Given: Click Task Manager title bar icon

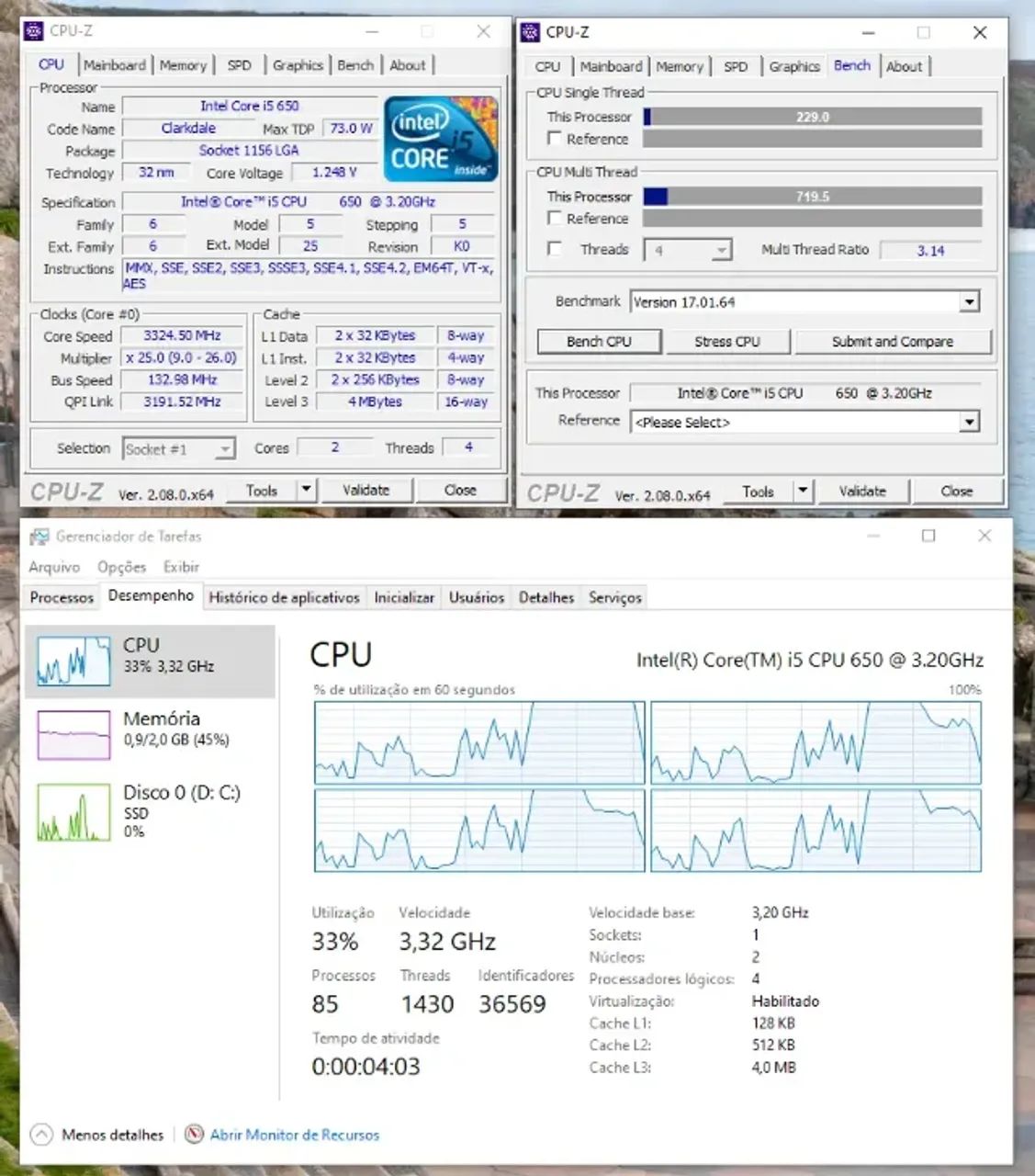Looking at the screenshot, I should pyautogui.click(x=39, y=537).
